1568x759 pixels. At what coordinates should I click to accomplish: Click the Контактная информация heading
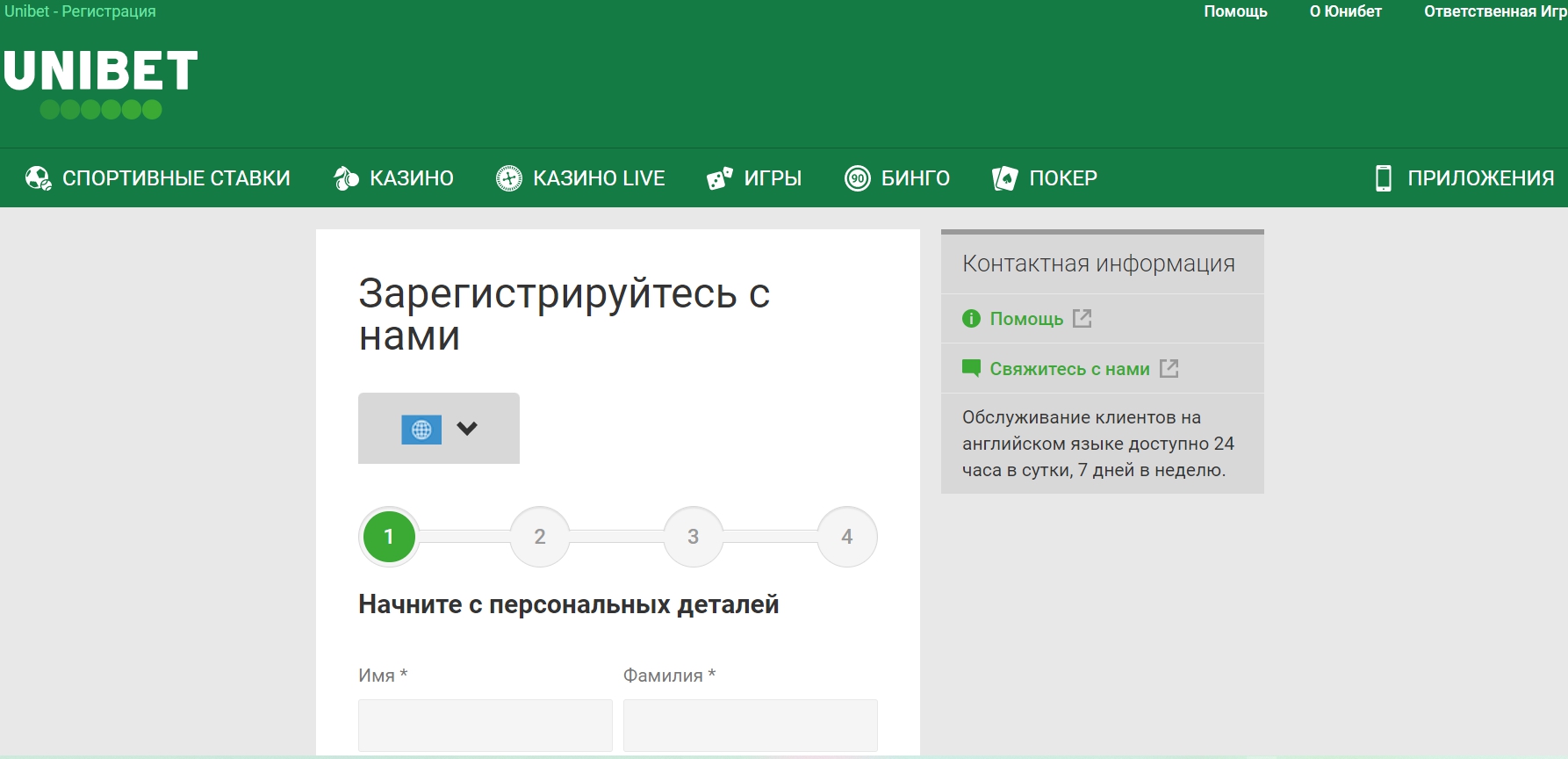(1098, 264)
